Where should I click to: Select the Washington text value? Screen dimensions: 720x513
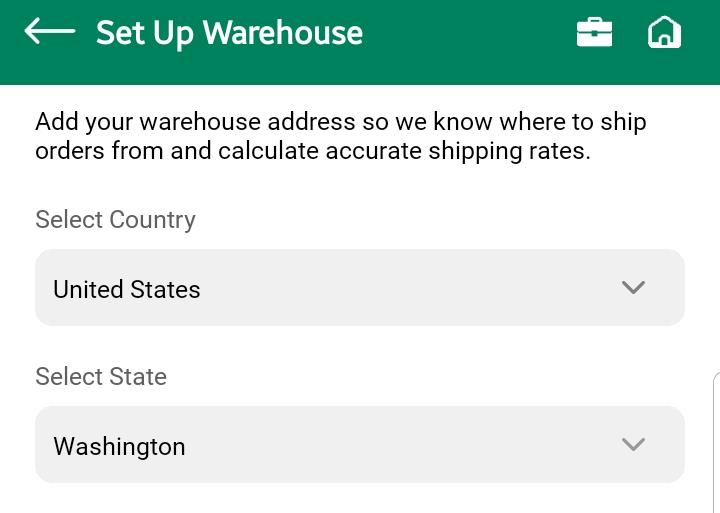coord(119,447)
